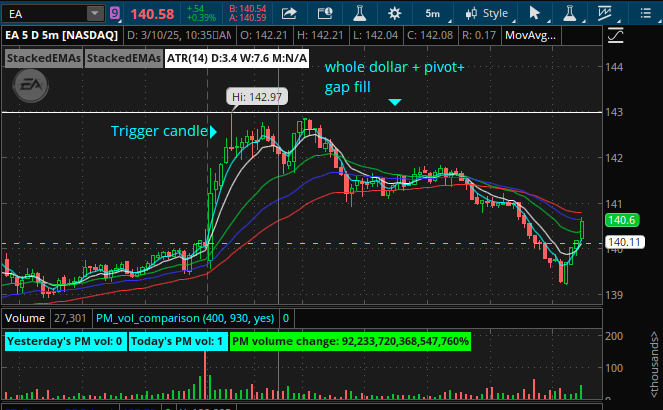Click the Volume study label

(x=25, y=318)
